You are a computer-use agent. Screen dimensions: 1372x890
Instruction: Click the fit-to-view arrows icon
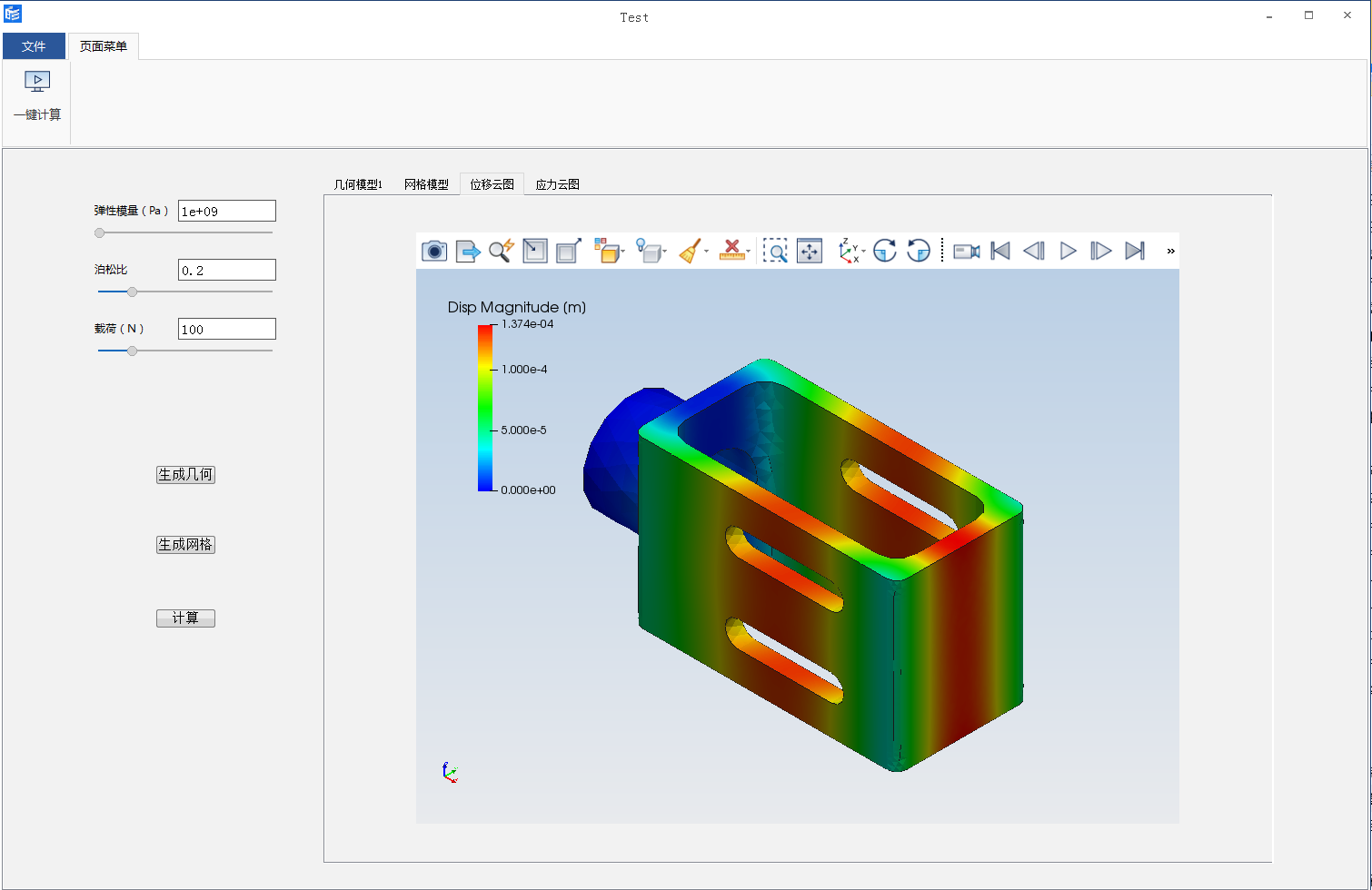coord(810,251)
